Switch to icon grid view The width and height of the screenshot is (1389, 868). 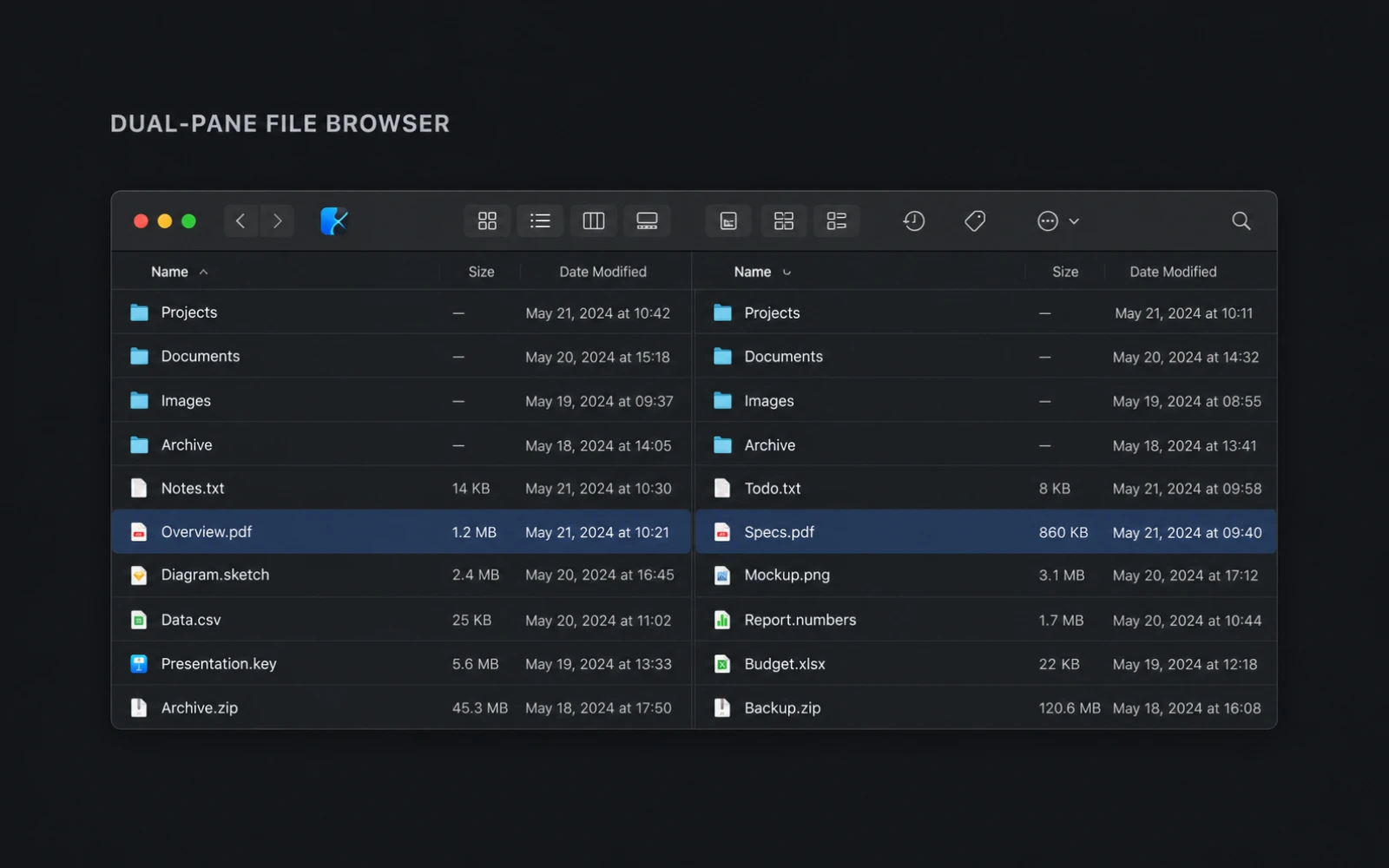coord(487,221)
